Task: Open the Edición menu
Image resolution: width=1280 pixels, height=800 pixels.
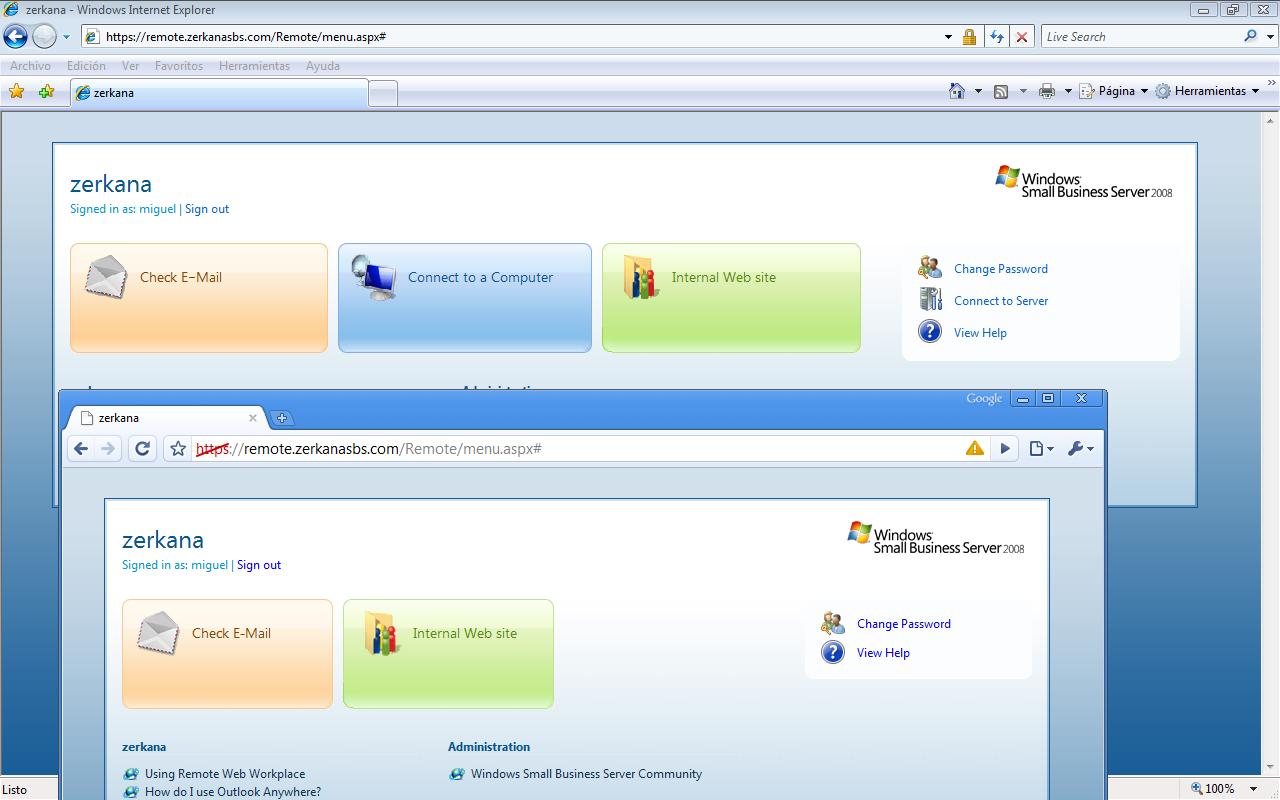Action: [x=86, y=66]
